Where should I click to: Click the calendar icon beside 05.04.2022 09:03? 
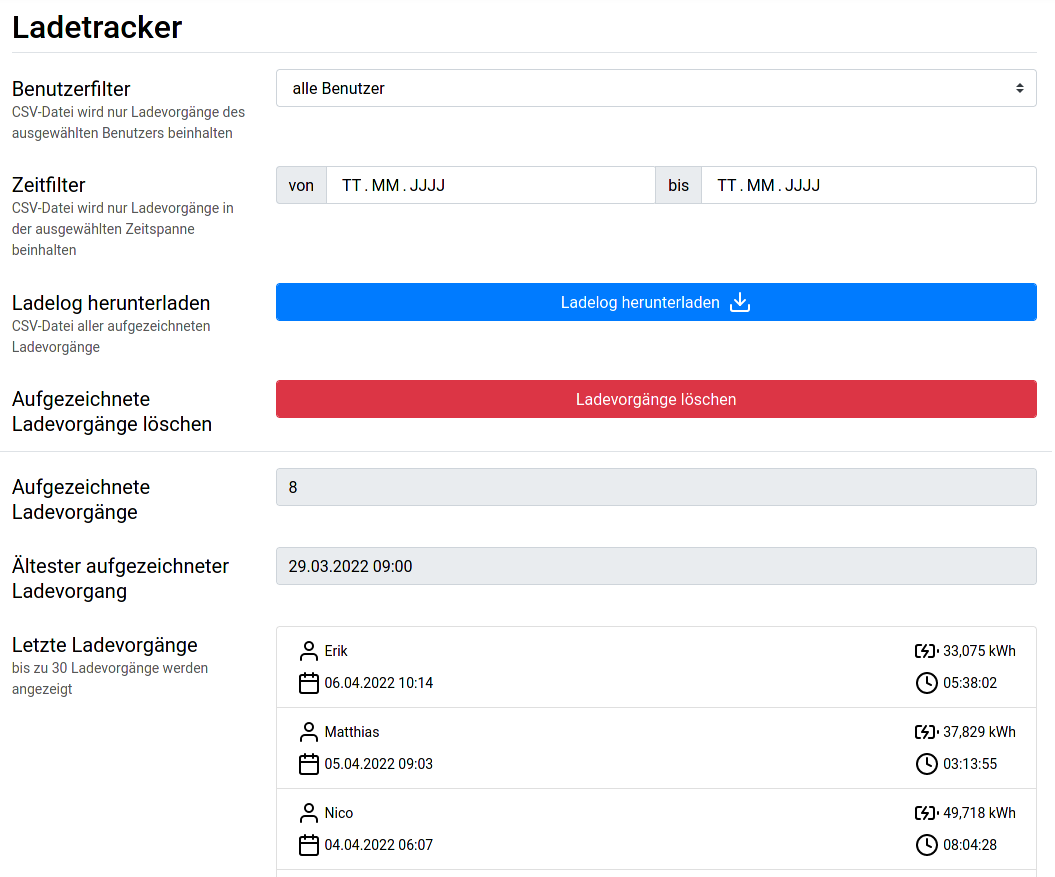point(309,764)
